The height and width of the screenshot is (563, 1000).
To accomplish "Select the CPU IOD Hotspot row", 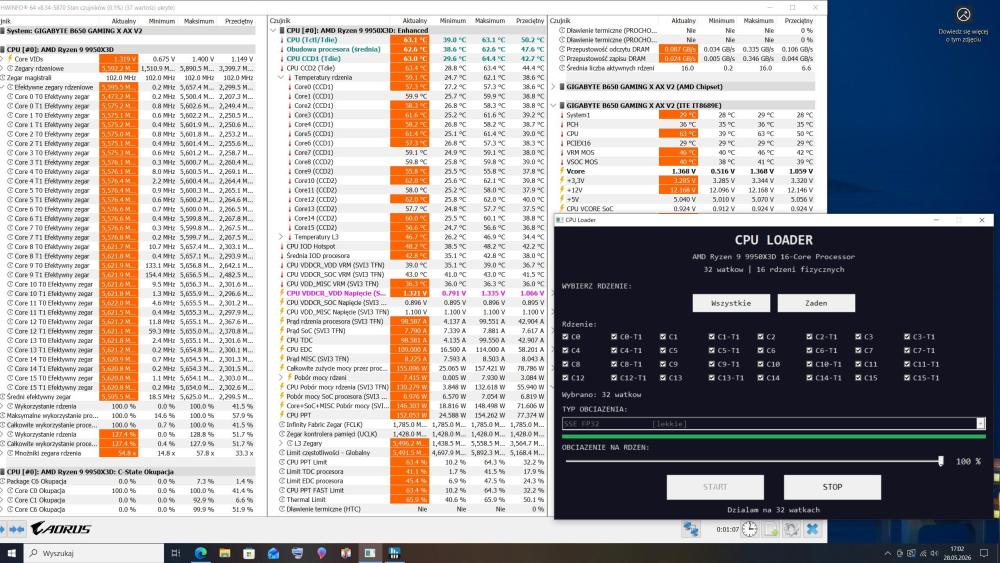I will (x=408, y=246).
